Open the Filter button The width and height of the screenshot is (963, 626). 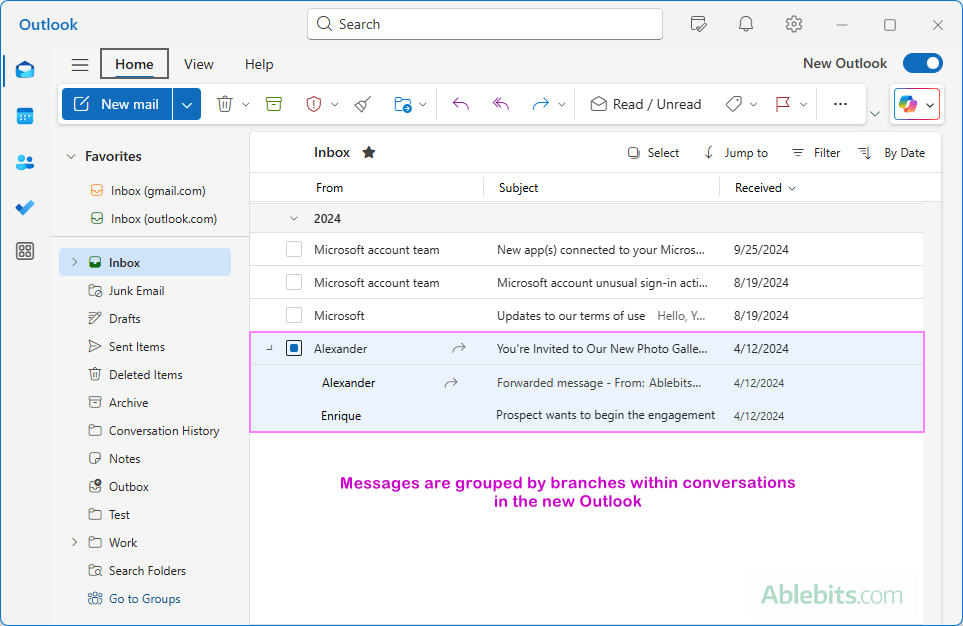816,153
